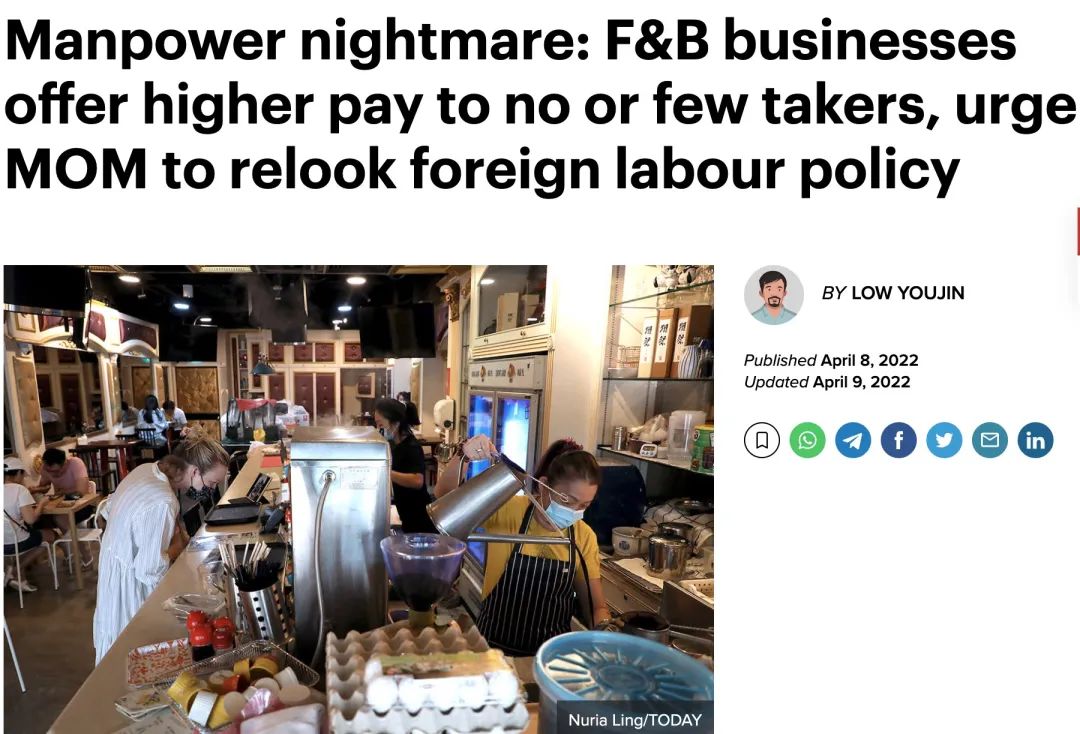Image resolution: width=1080 pixels, height=734 pixels.
Task: Open the cafe counter article photo
Action: coord(358,499)
